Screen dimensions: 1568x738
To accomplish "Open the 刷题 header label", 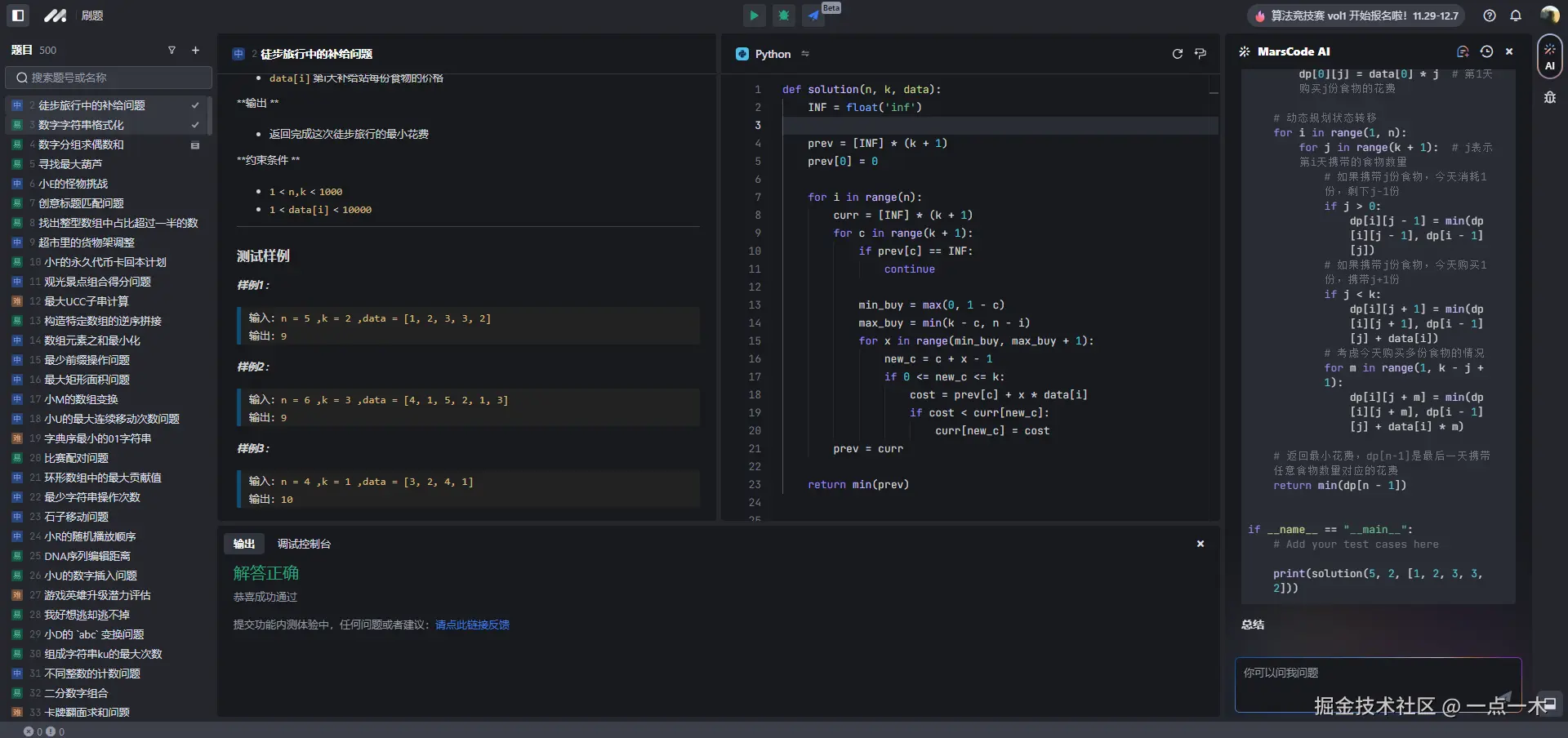I will point(92,16).
